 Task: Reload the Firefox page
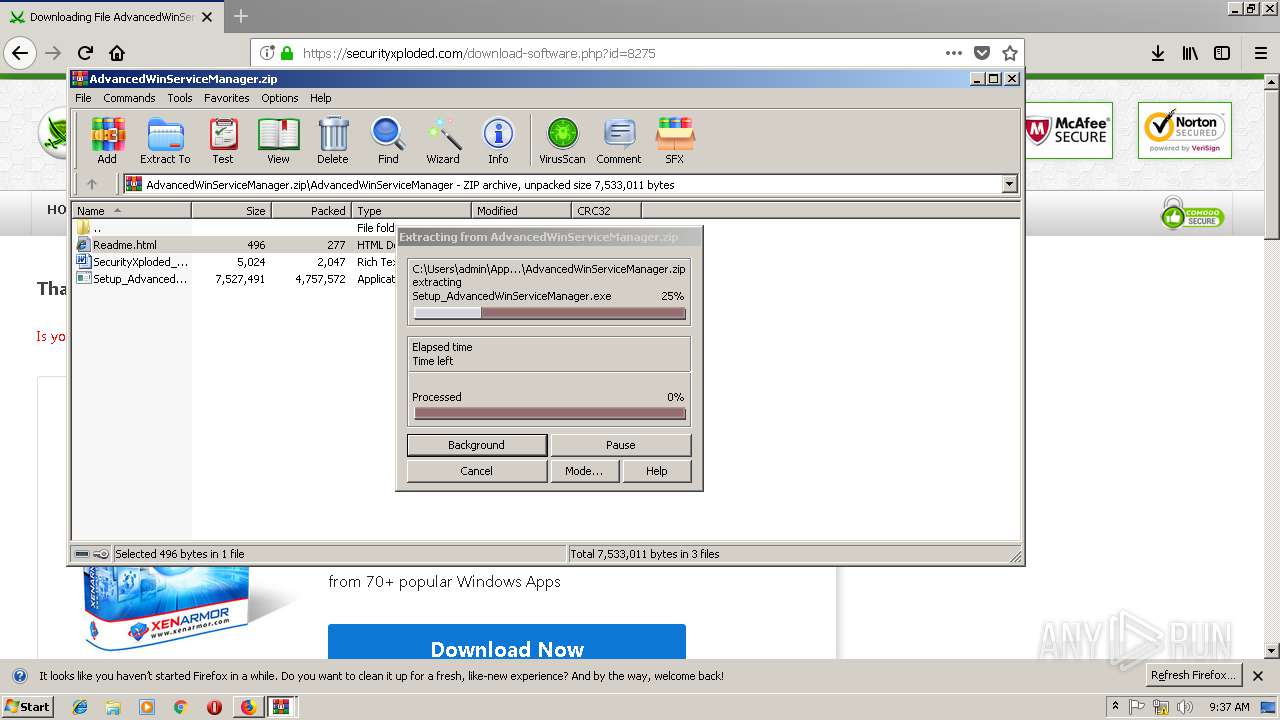click(85, 53)
